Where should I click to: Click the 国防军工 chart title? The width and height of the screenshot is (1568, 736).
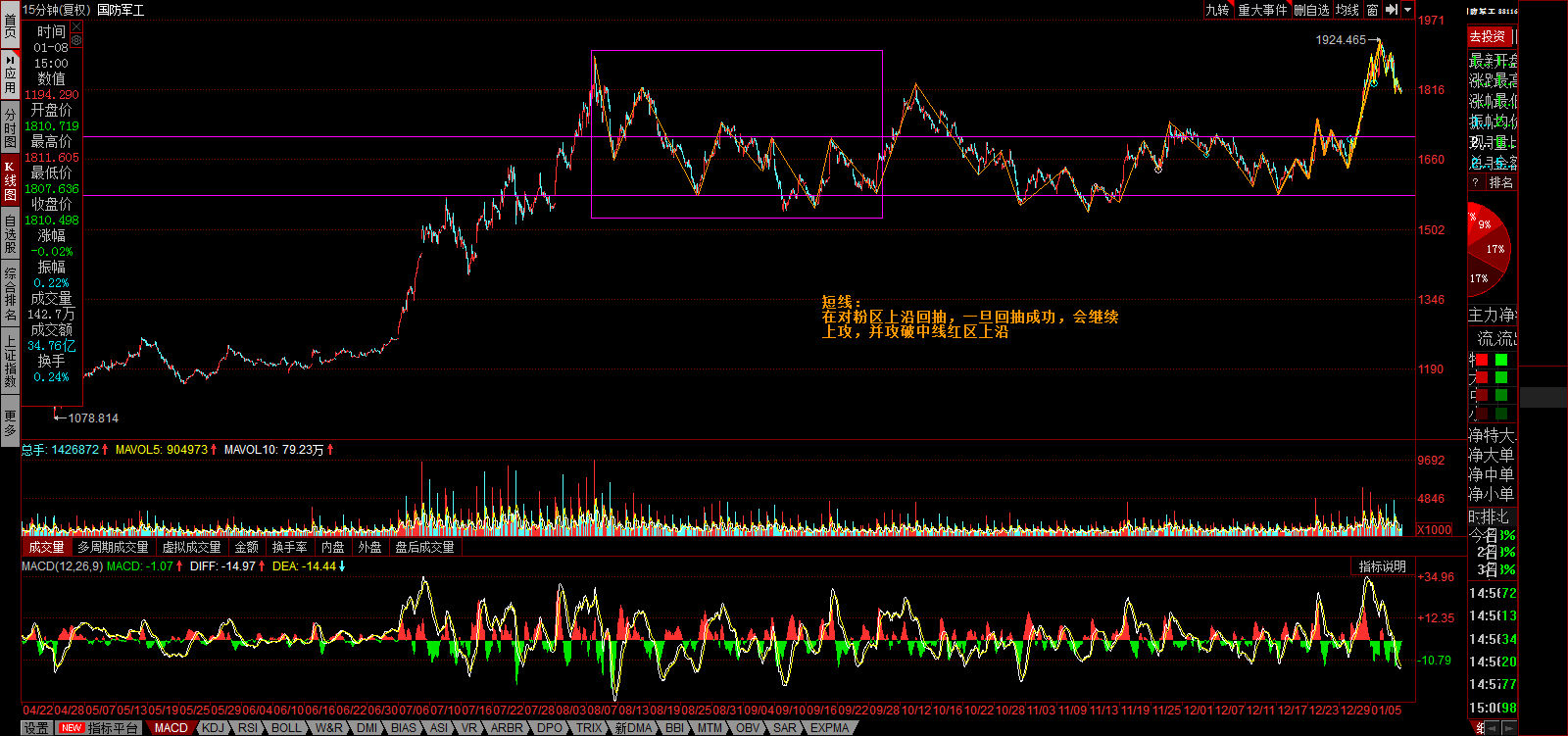coord(121,10)
